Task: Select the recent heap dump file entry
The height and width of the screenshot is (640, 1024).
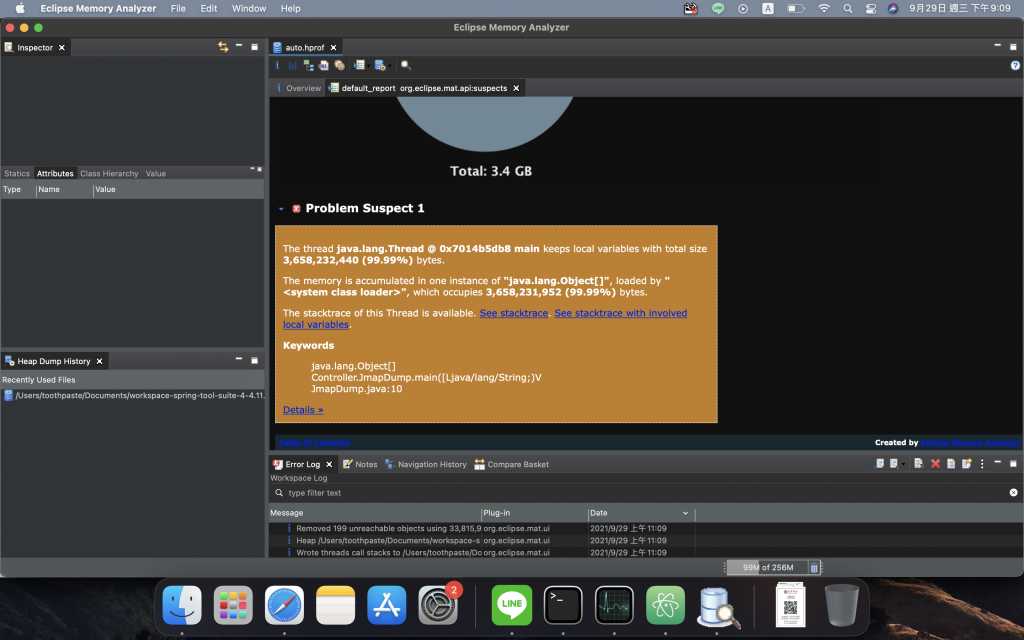Action: pyautogui.click(x=133, y=395)
